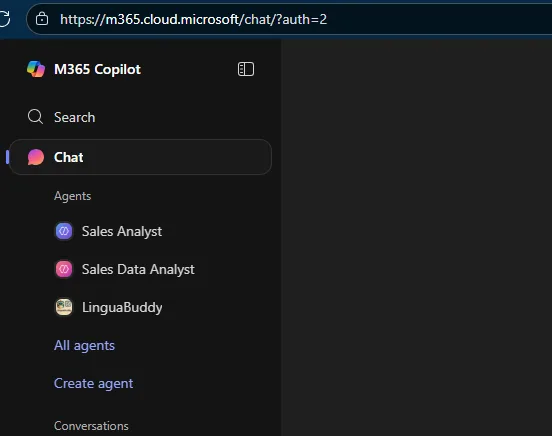The width and height of the screenshot is (552, 436).
Task: Click the M365 Copilot logo icon
Action: click(x=36, y=69)
